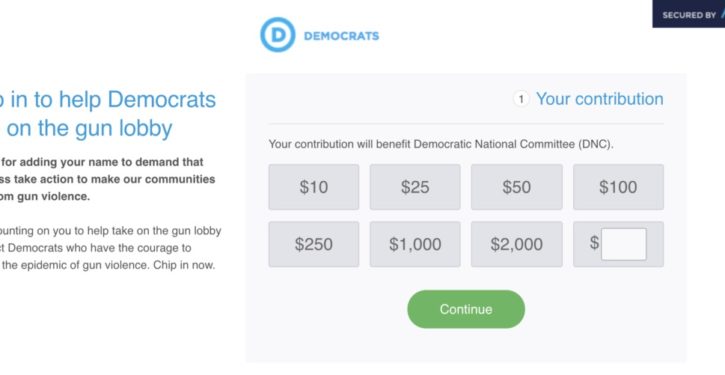Image resolution: width=725 pixels, height=375 pixels.
Task: Click the step 1 circle indicator
Action: [521, 99]
